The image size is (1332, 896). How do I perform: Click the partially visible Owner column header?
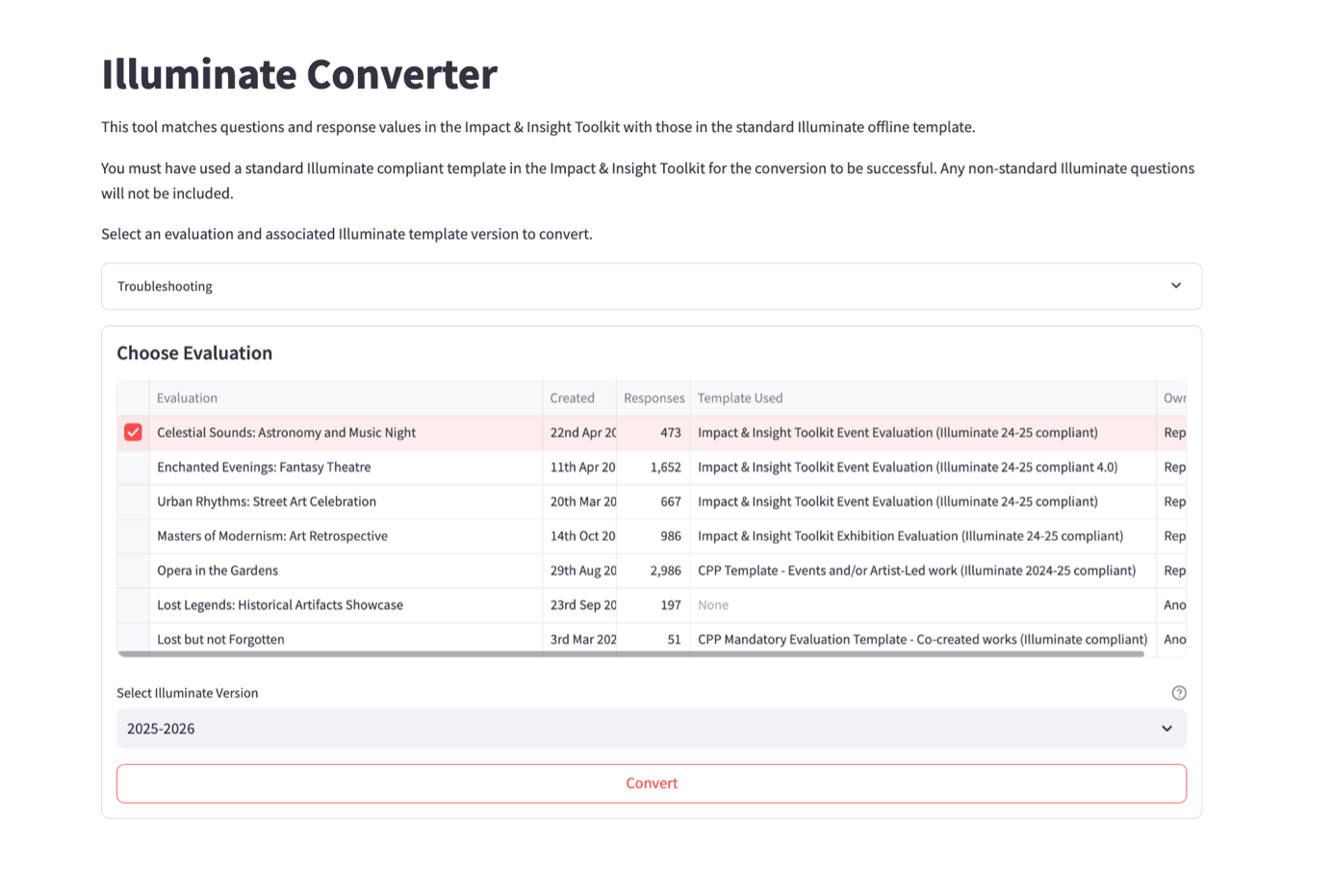(x=1172, y=398)
